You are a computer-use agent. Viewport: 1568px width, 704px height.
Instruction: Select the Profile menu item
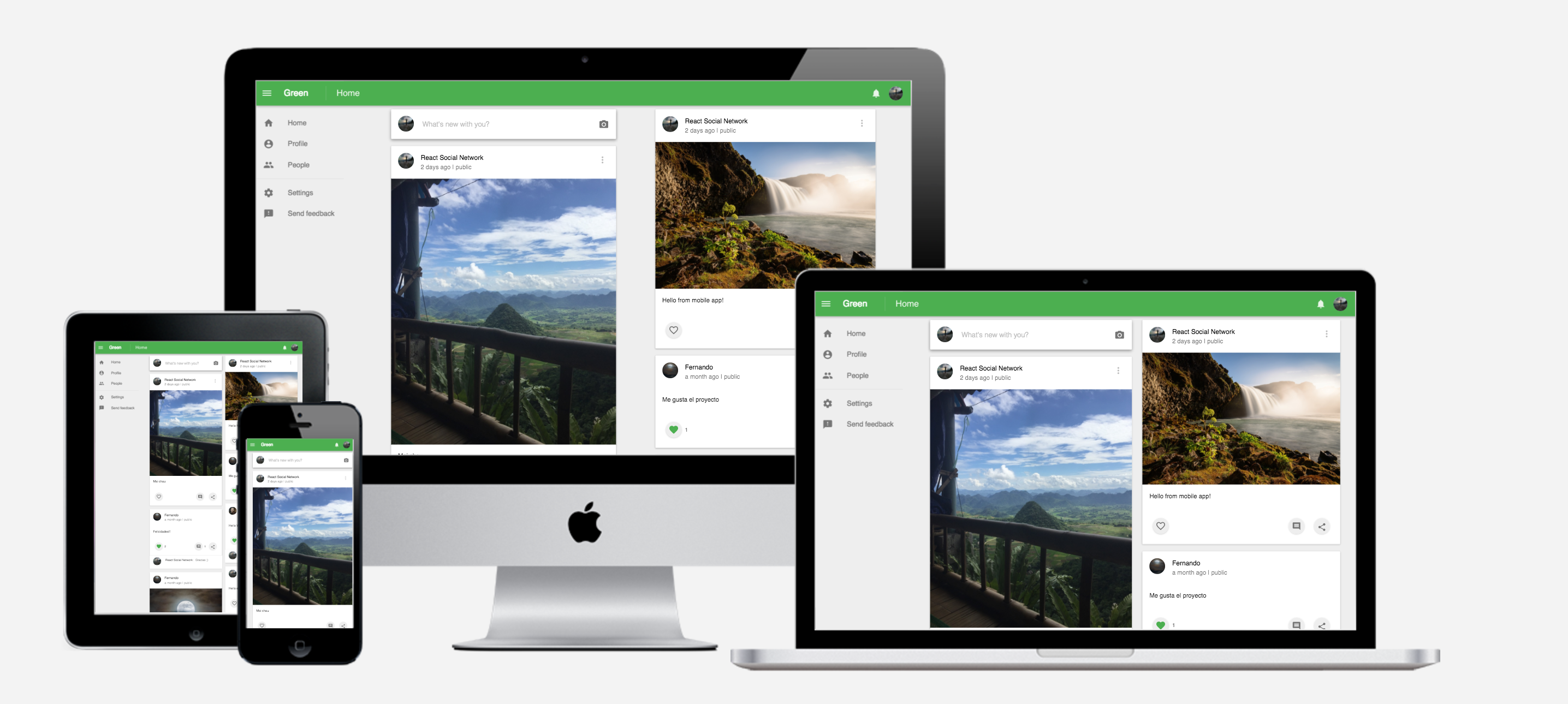tap(297, 143)
